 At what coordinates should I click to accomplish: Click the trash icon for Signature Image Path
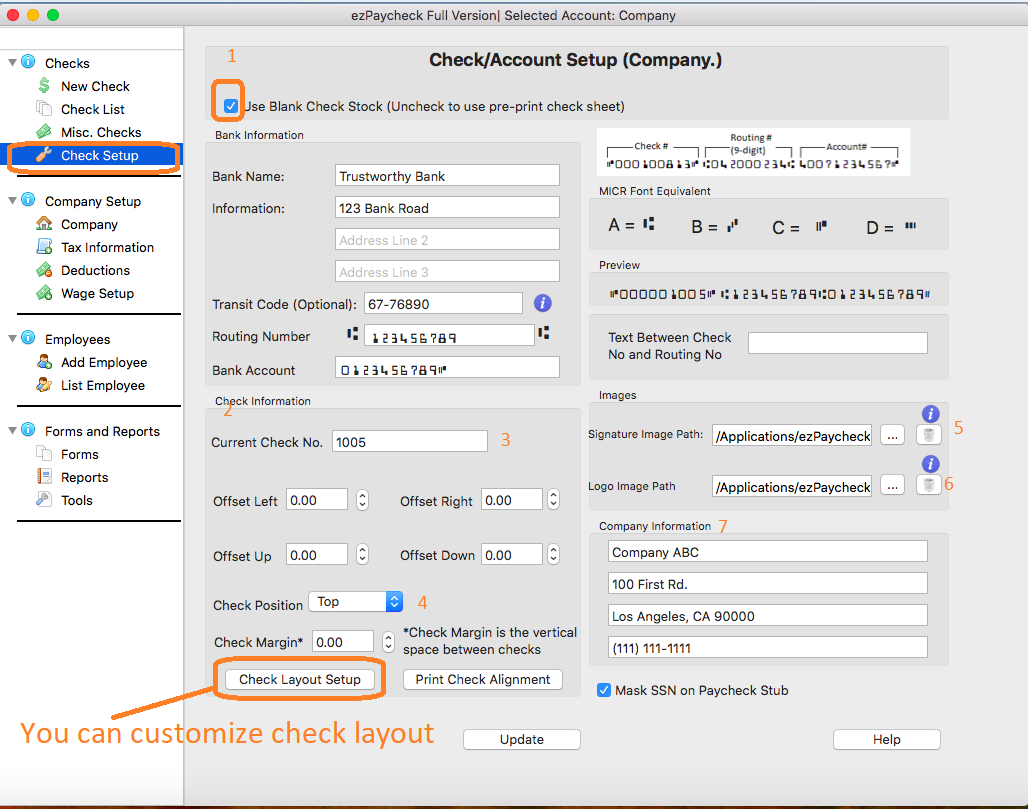(x=929, y=435)
